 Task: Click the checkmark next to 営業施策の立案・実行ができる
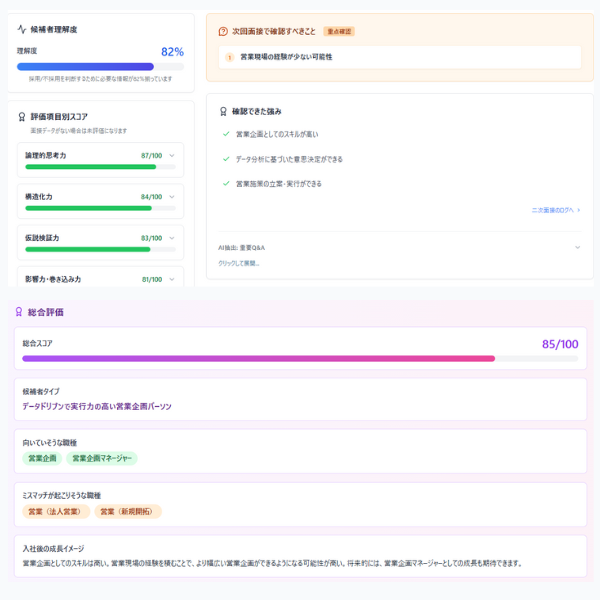pos(226,184)
